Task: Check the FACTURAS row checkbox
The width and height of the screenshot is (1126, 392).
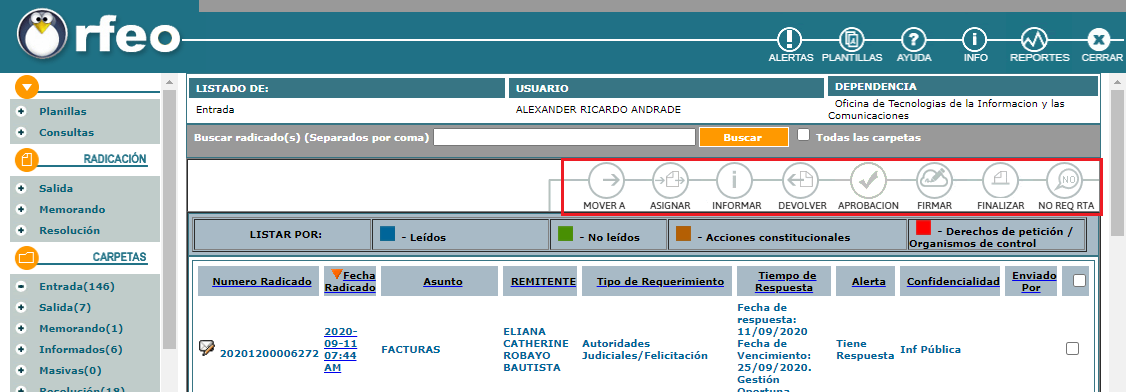Action: [1072, 348]
